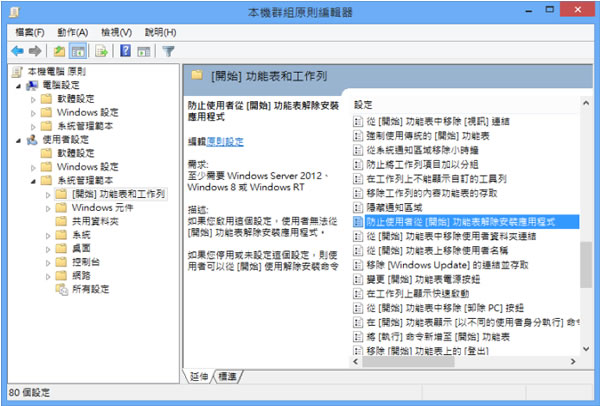Expand Windows 設定 under 使用者設定
The height and width of the screenshot is (406, 600).
(x=33, y=168)
